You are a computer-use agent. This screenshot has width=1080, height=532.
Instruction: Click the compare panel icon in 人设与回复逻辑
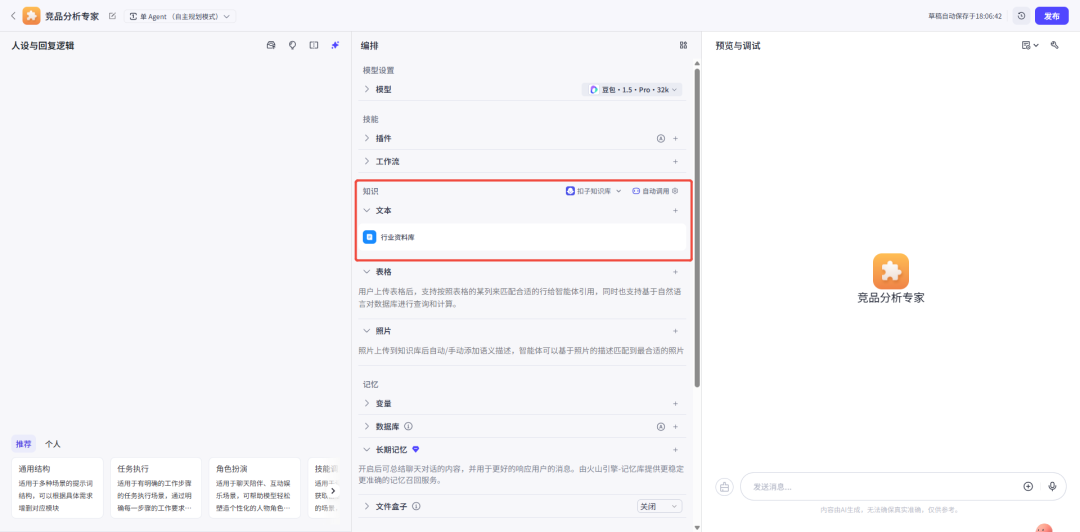314,45
